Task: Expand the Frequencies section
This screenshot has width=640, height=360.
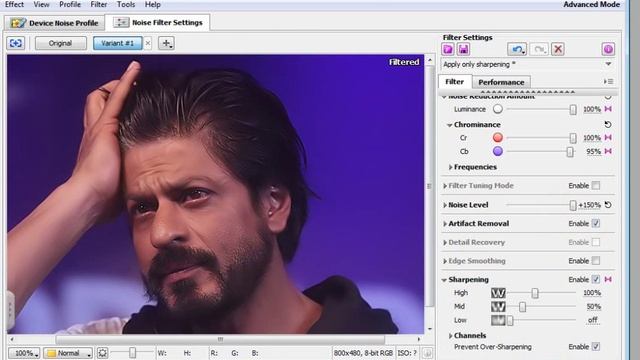Action: click(x=451, y=167)
